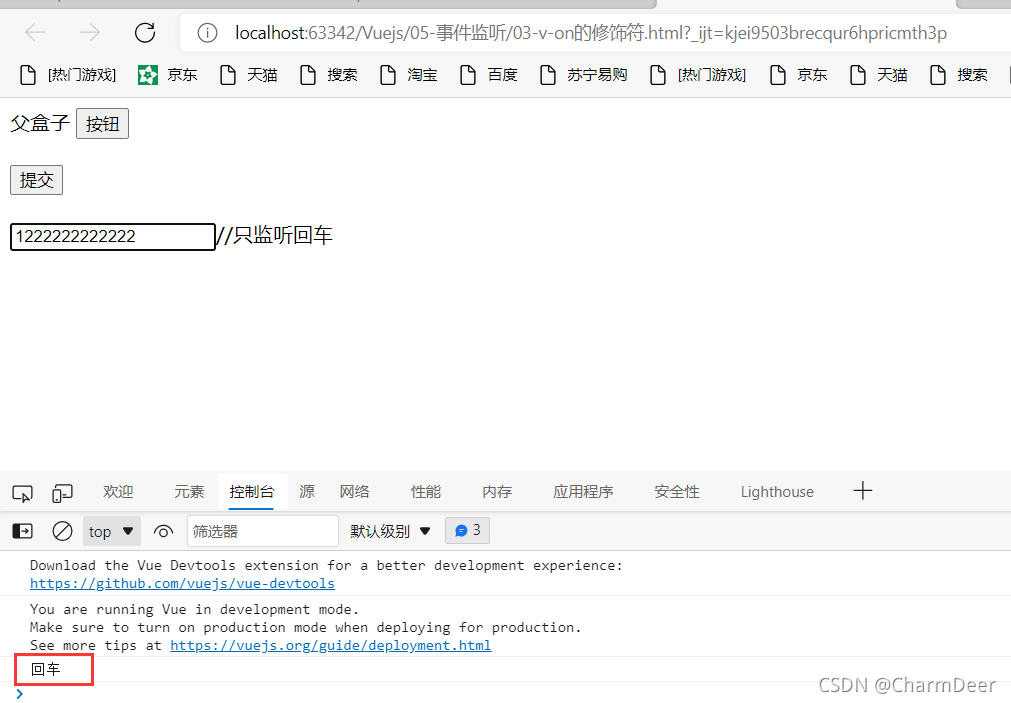Click the browser back arrow

click(x=35, y=32)
